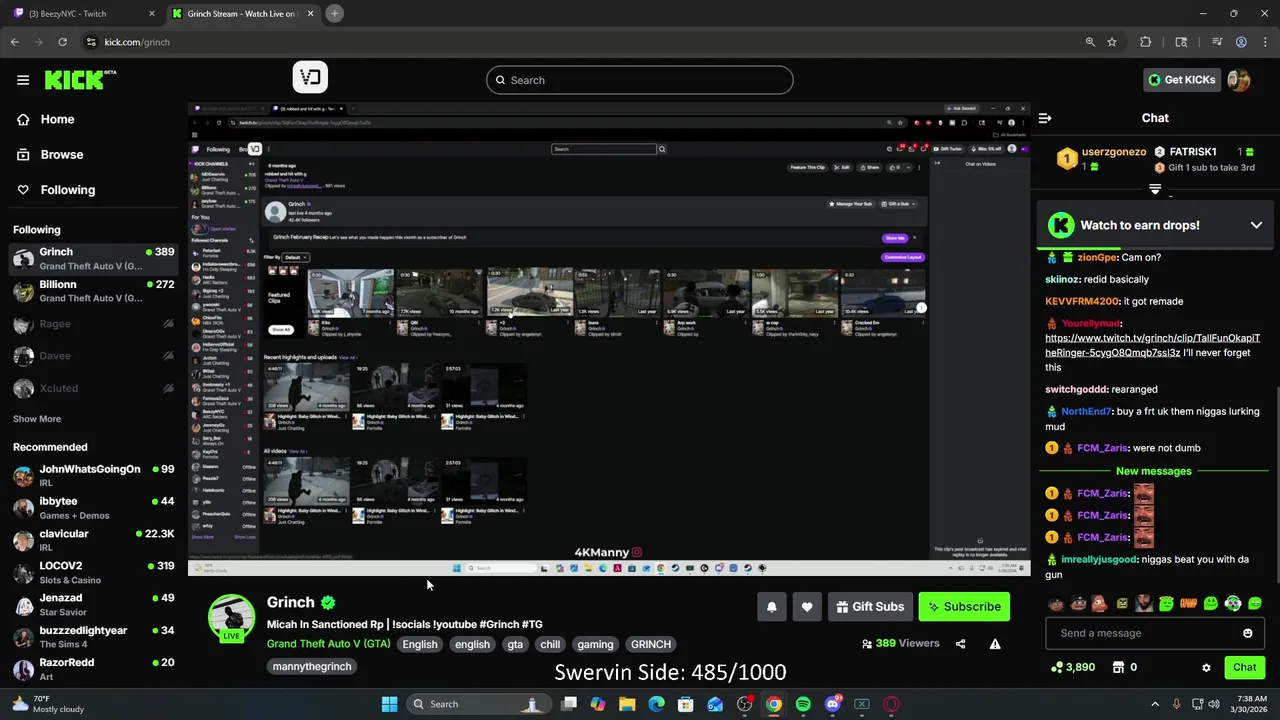The width and height of the screenshot is (1280, 720).
Task: Click the English language tag
Action: point(420,644)
